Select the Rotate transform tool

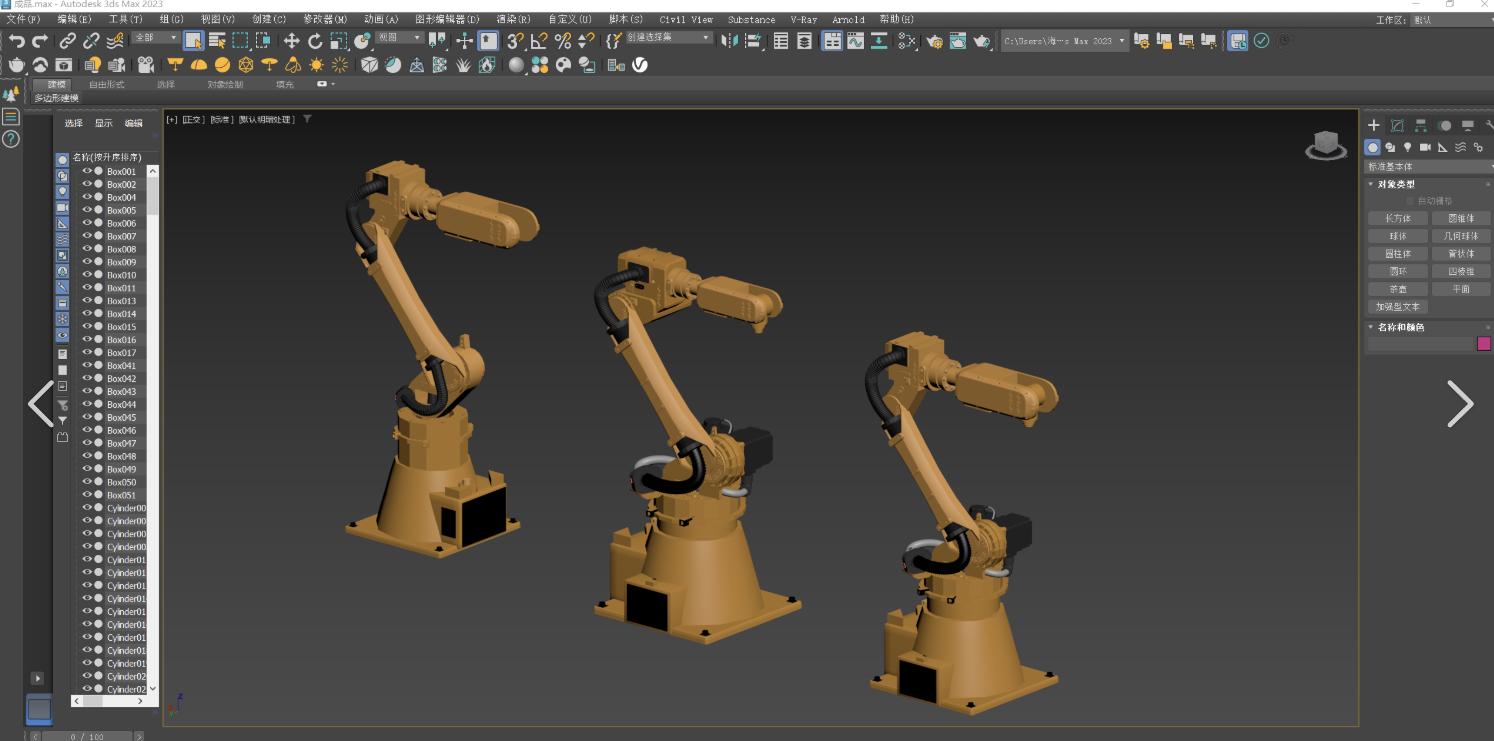[315, 41]
